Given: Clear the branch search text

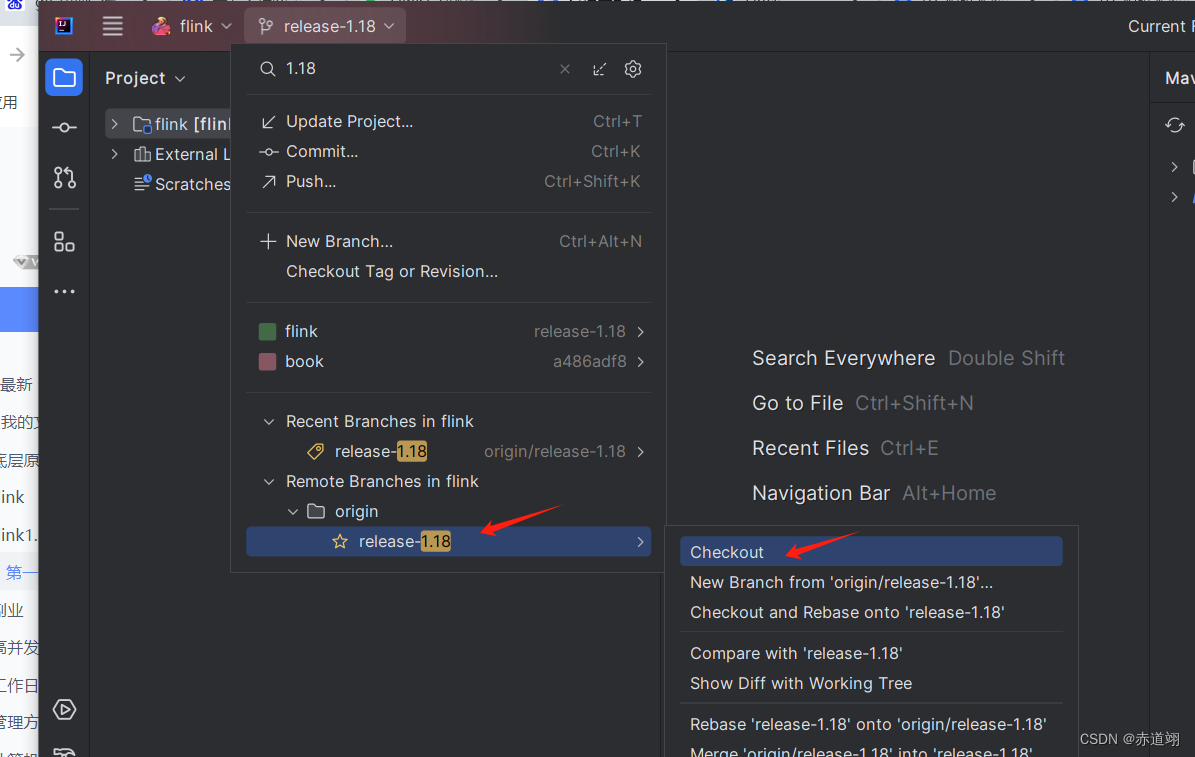Looking at the screenshot, I should pyautogui.click(x=565, y=69).
